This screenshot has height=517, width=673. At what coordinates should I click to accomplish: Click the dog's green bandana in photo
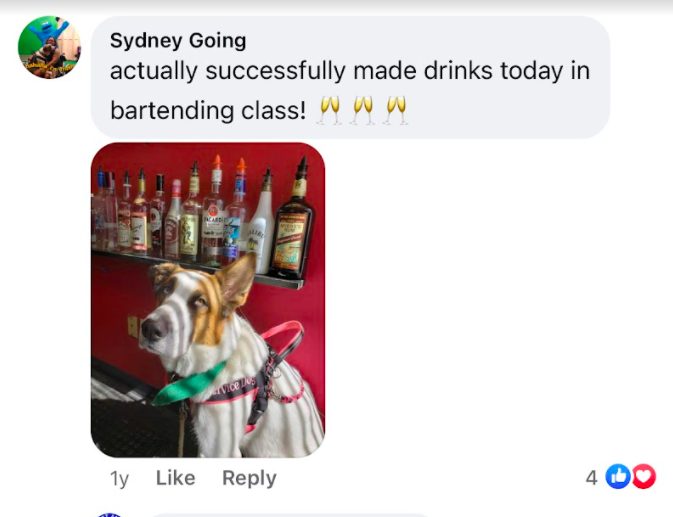[x=188, y=384]
